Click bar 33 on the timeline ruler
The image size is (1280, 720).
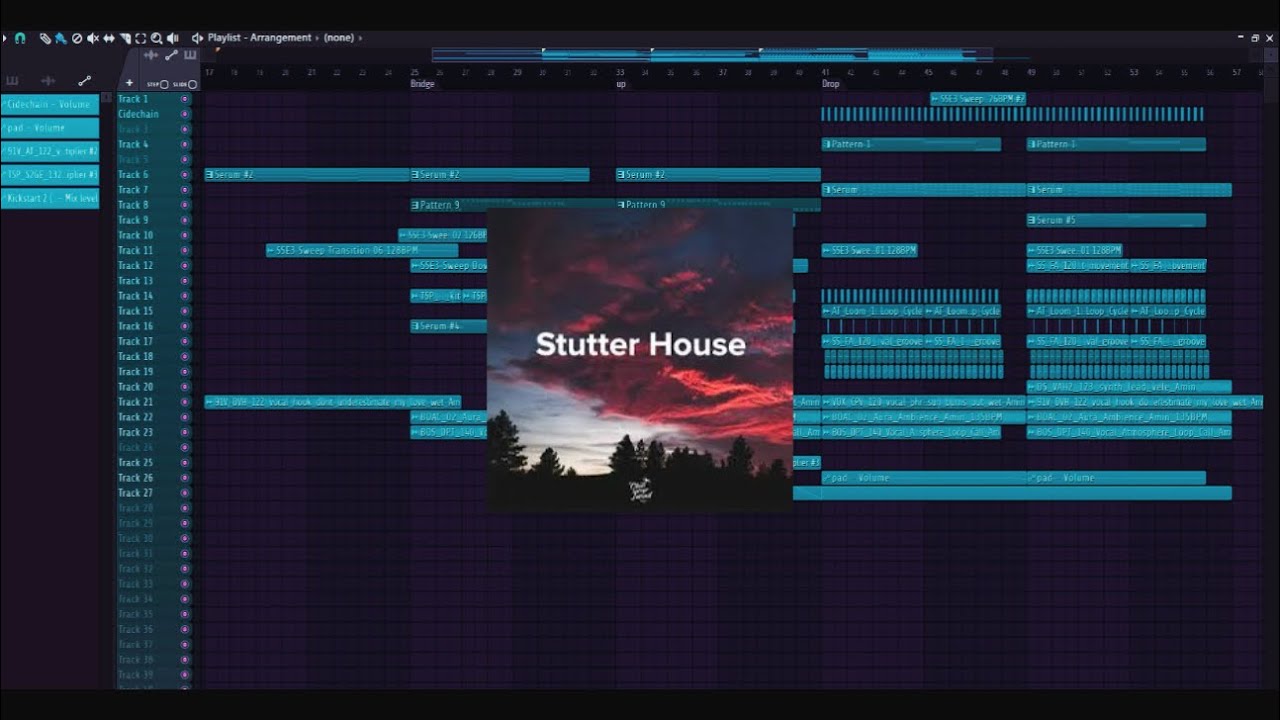(x=620, y=73)
